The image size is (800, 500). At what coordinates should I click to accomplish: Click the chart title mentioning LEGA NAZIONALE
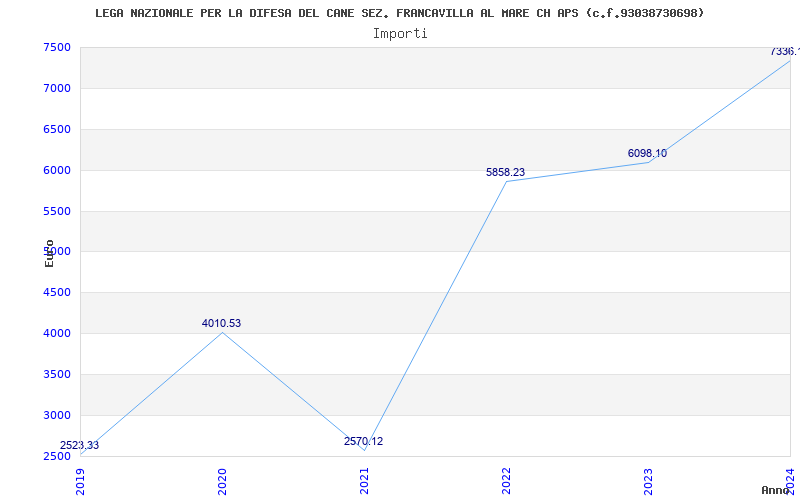coord(399,13)
